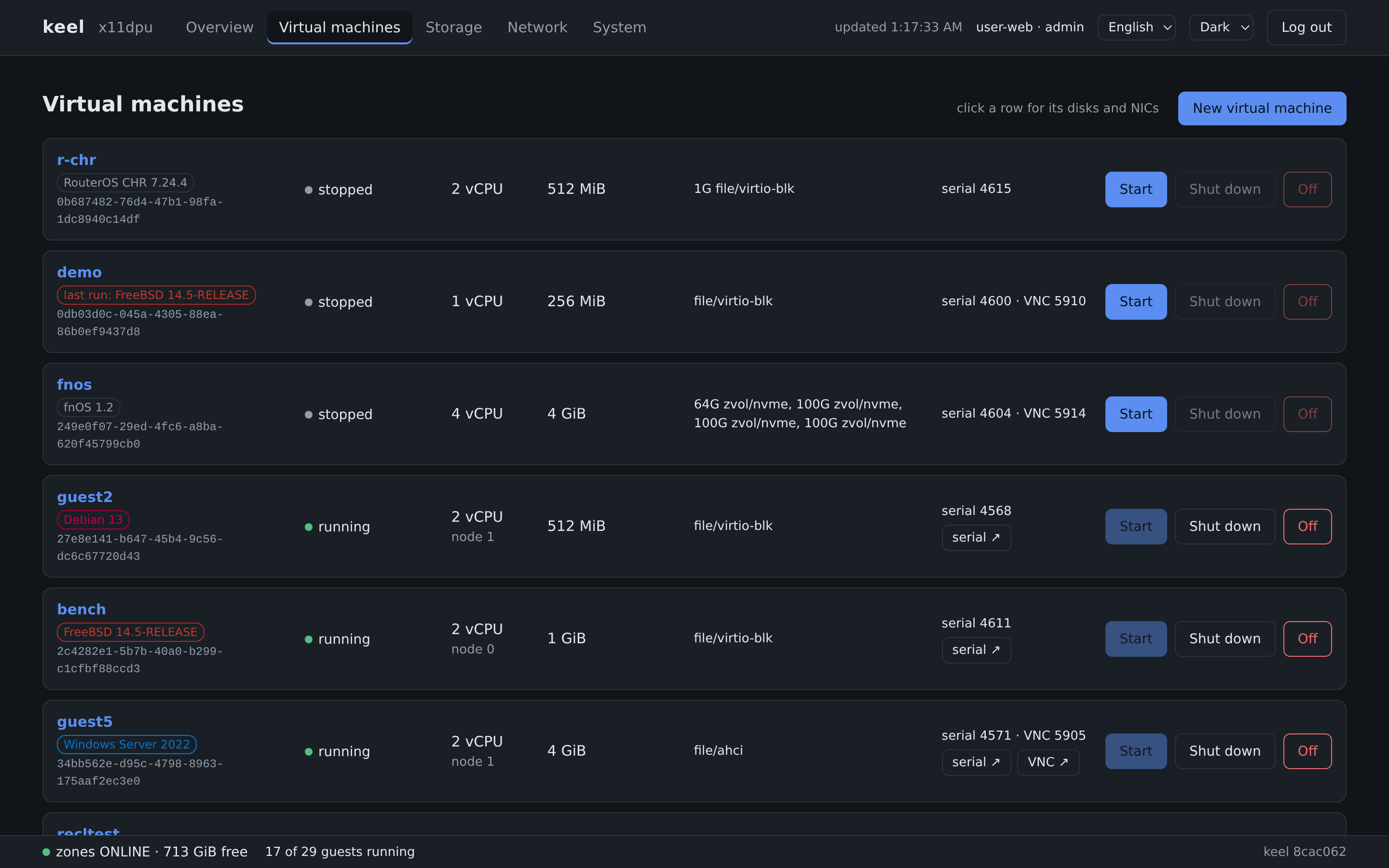Click the fnOS 1.2 badge
The width and height of the screenshot is (1389, 868).
tap(88, 407)
